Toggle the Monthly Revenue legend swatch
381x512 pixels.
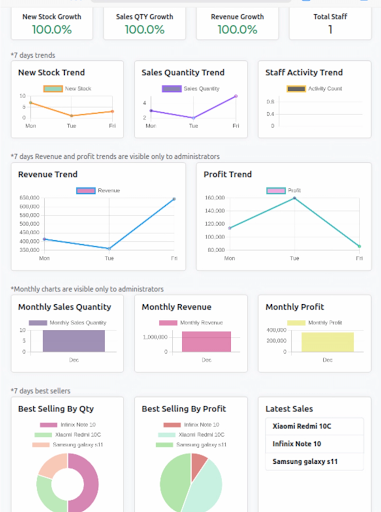coord(168,323)
